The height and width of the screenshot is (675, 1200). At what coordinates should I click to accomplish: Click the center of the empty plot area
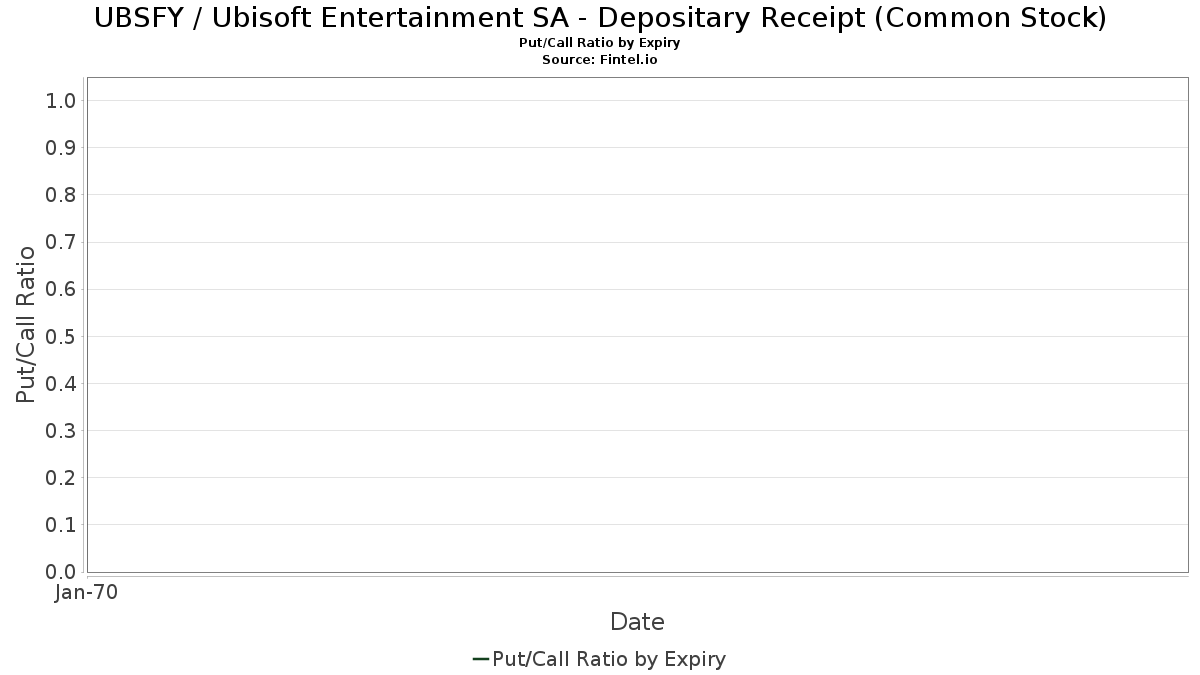point(637,324)
